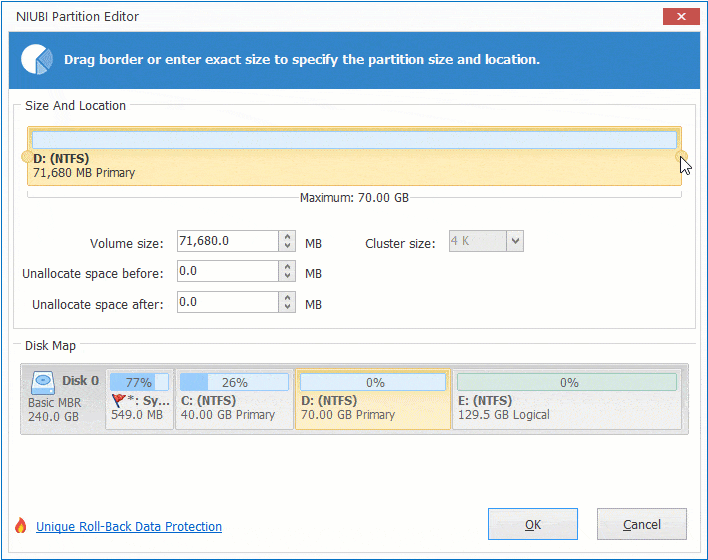Viewport: 708px width, 560px height.
Task: Decrease Volume size with down arrow
Action: click(x=288, y=246)
